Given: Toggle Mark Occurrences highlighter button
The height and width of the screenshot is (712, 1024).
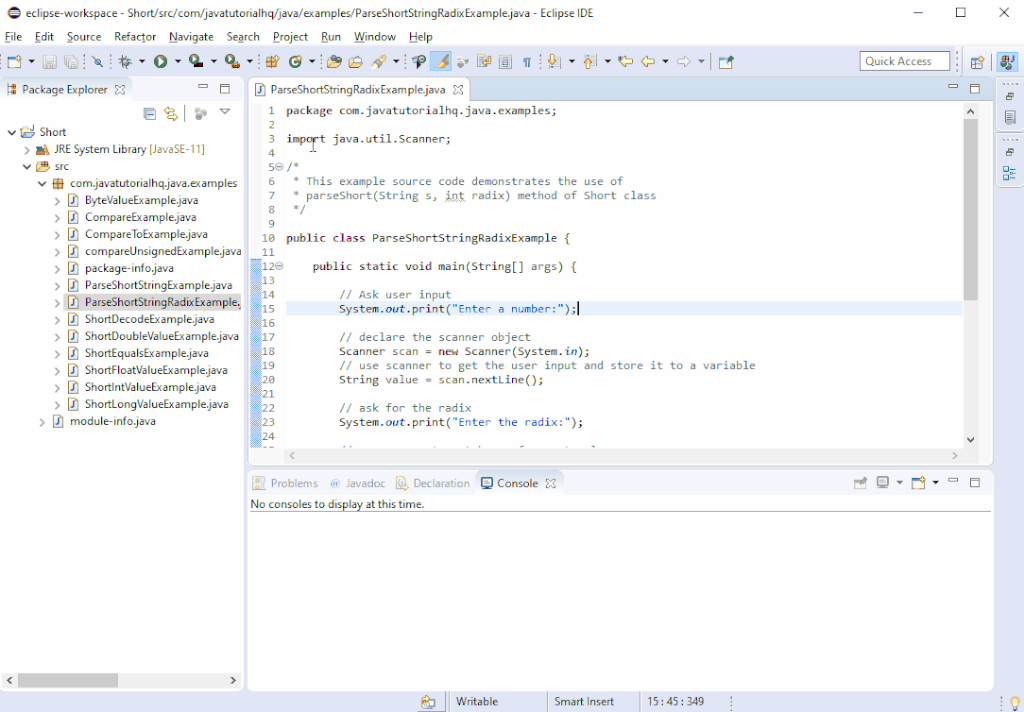Looking at the screenshot, I should click(441, 62).
